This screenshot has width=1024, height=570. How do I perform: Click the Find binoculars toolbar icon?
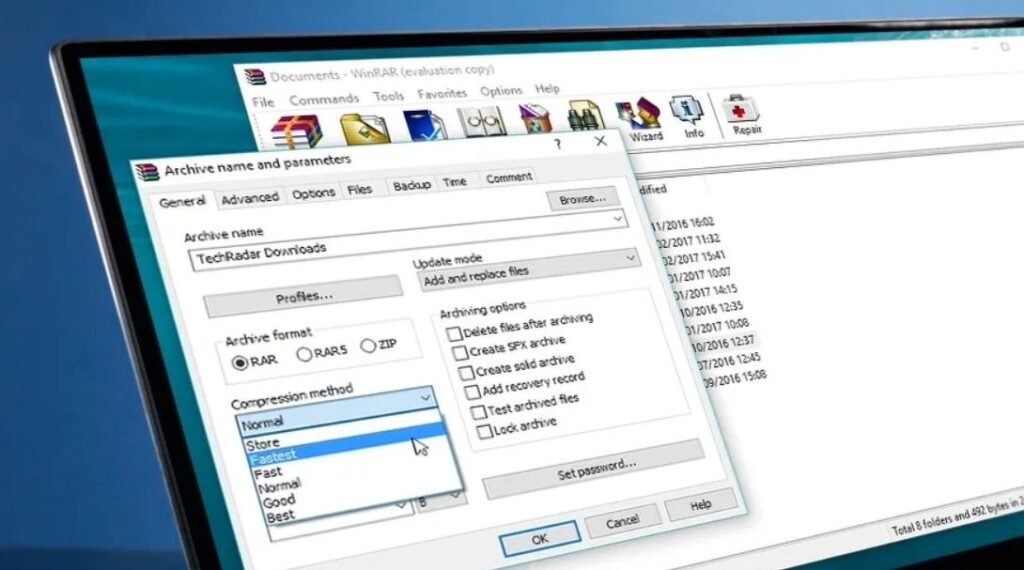coord(584,116)
